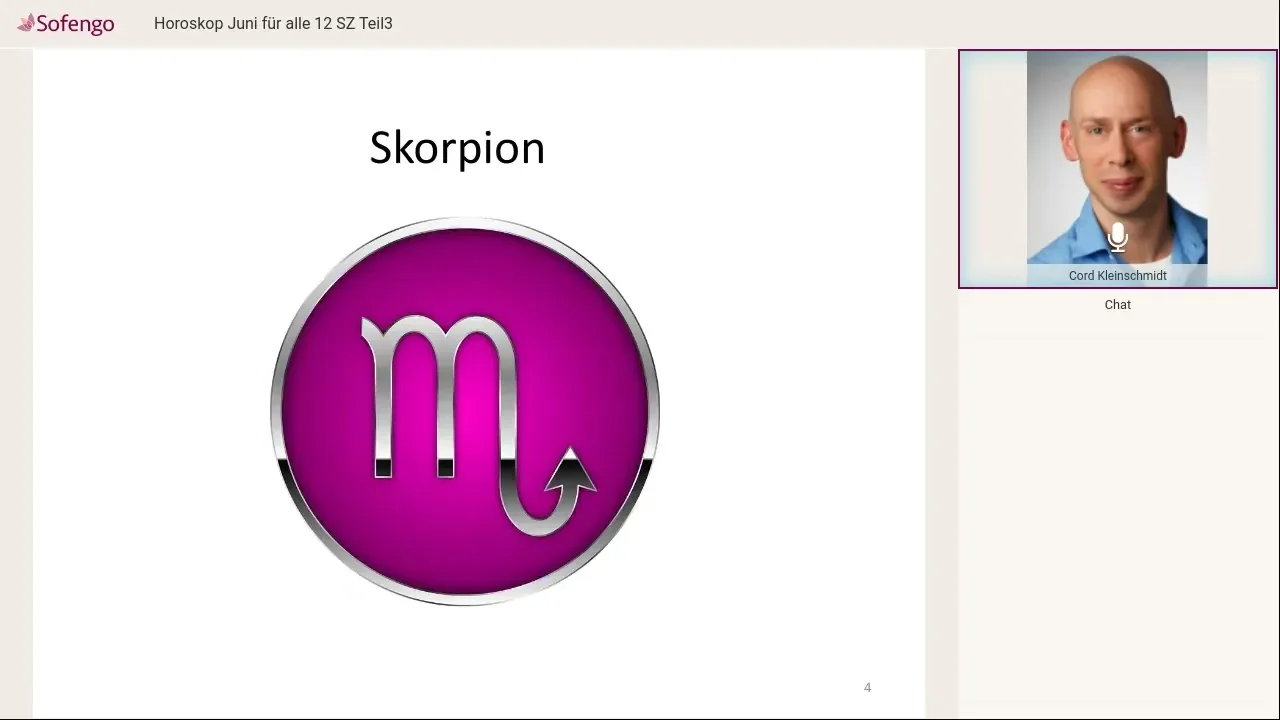
Task: Click the slide page number 4
Action: [867, 687]
